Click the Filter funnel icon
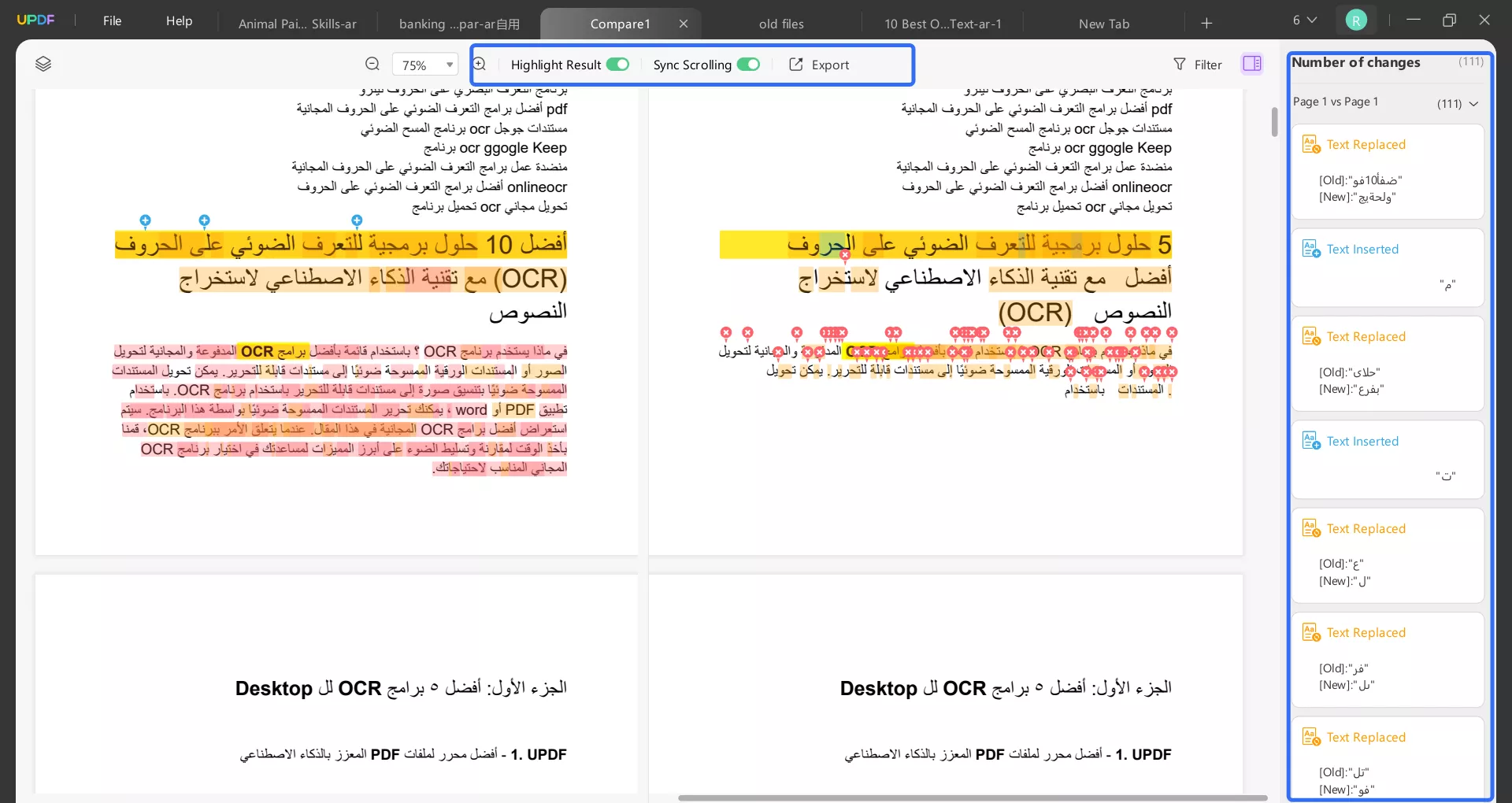 1179,64
